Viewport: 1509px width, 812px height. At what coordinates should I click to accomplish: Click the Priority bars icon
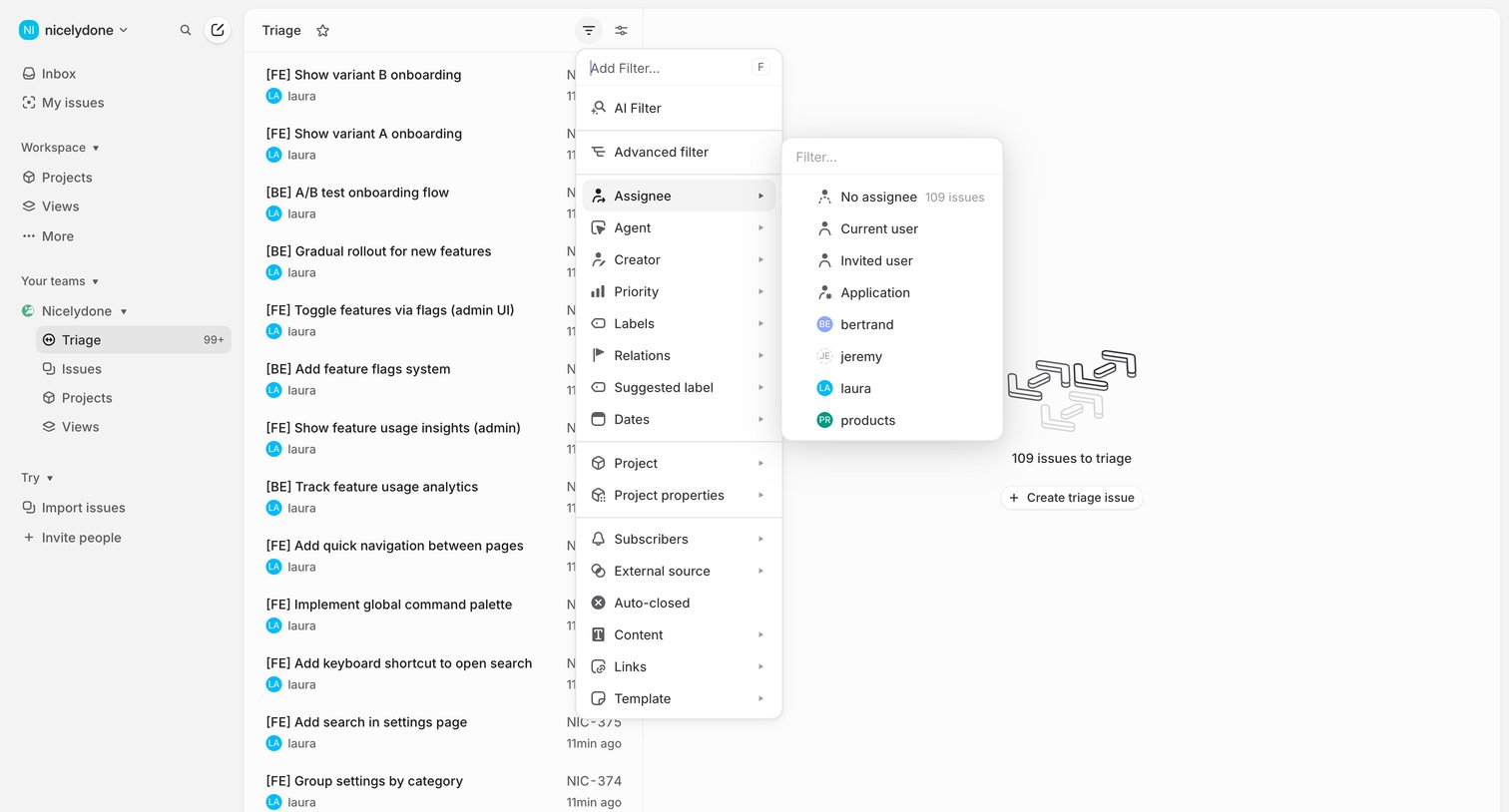pos(599,291)
